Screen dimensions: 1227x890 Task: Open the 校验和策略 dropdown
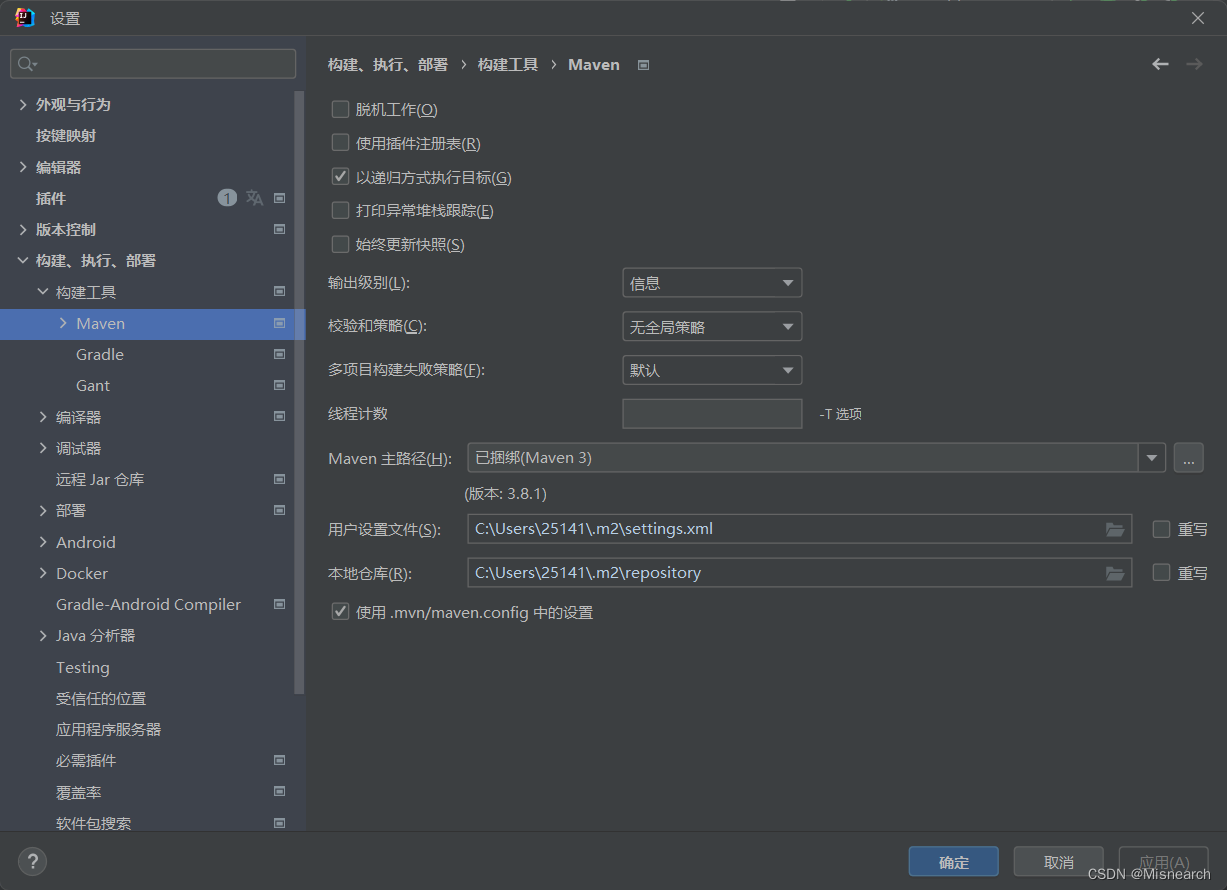(x=712, y=326)
